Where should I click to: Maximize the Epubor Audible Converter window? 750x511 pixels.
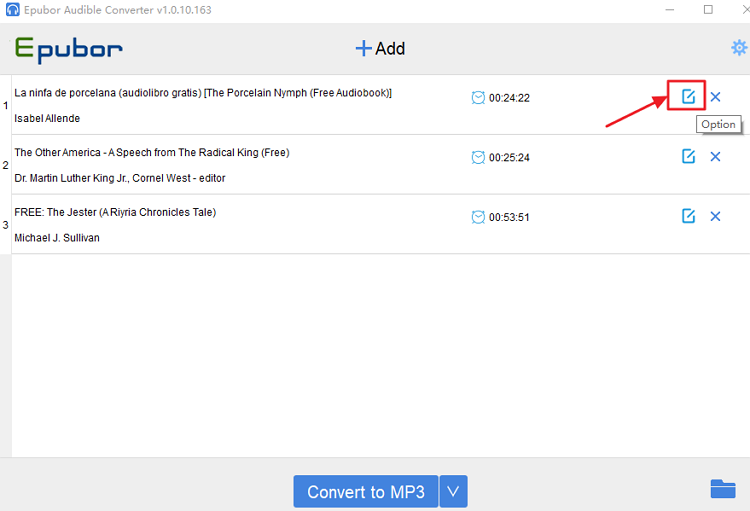click(708, 10)
